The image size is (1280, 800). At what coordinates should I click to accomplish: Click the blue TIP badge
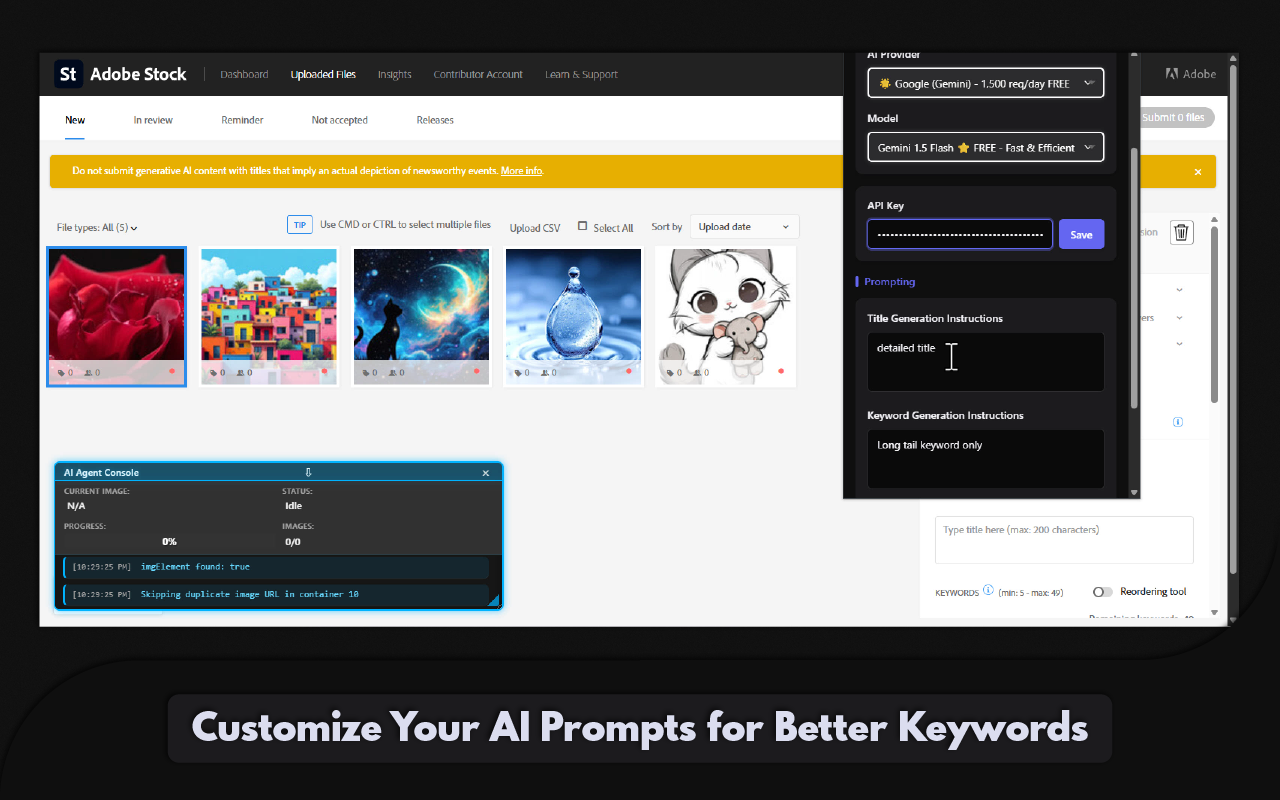(300, 225)
